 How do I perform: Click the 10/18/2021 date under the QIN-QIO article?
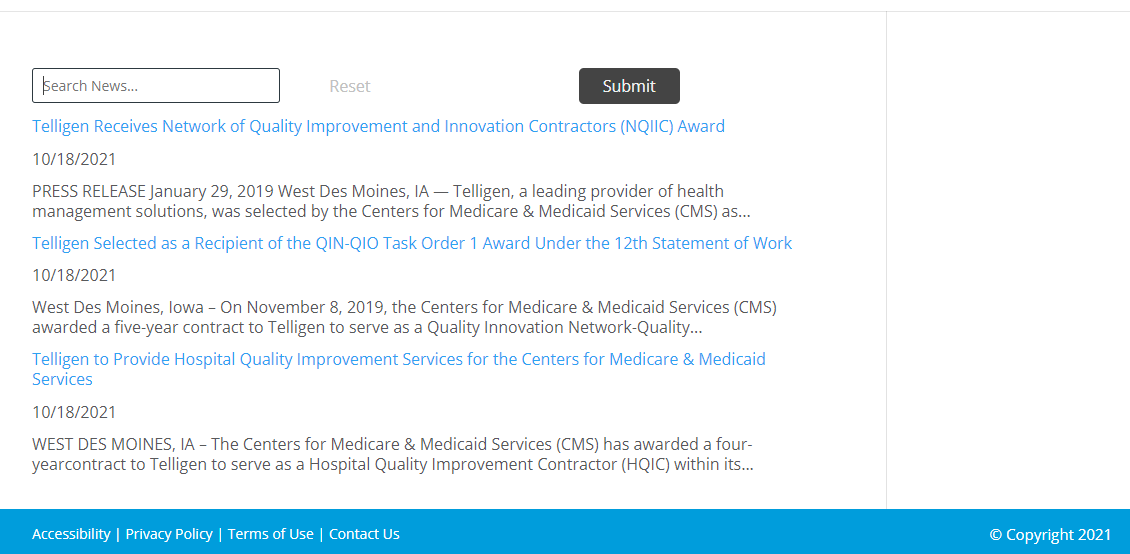pyautogui.click(x=74, y=275)
